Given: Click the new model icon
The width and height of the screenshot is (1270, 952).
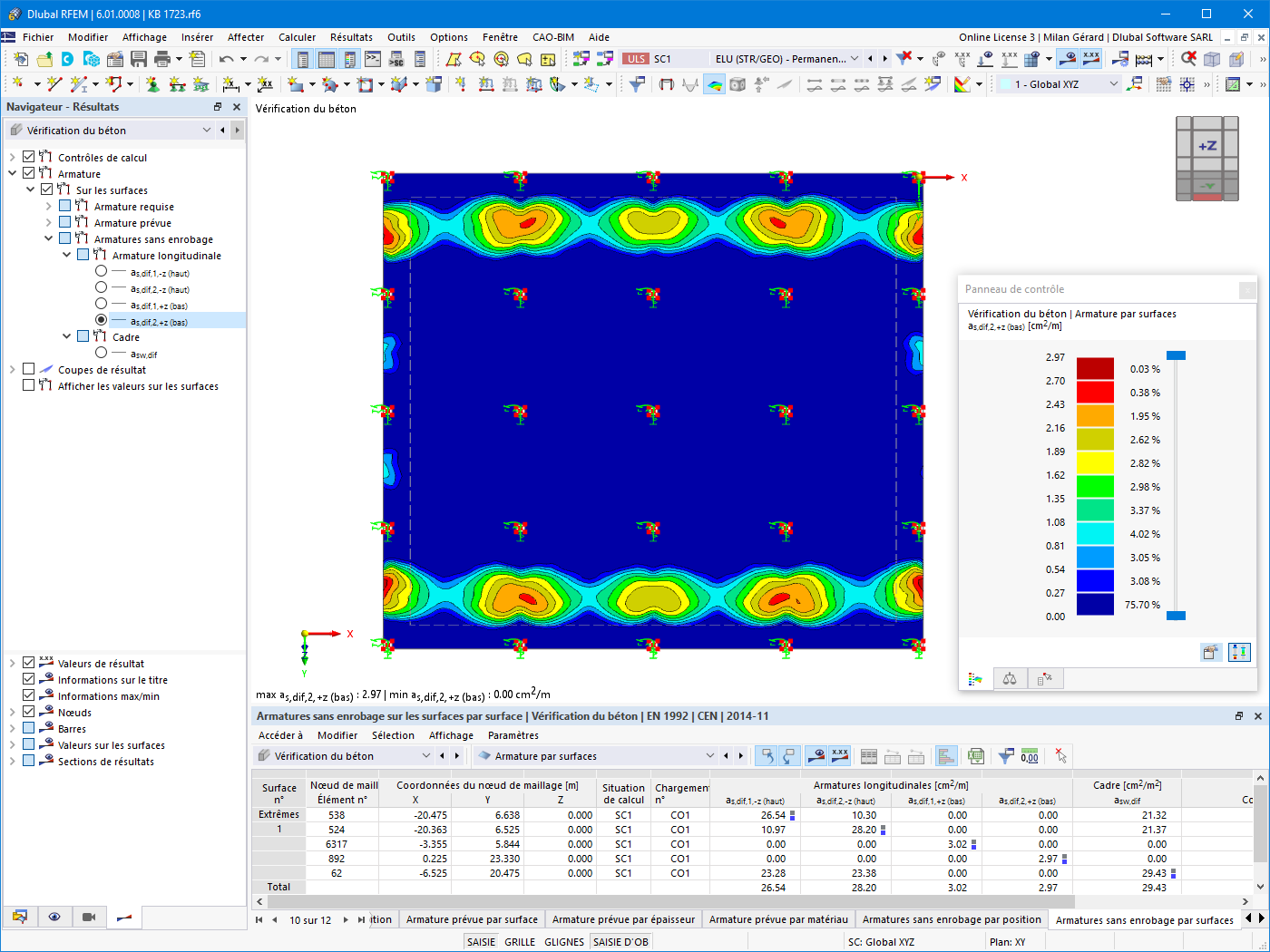Looking at the screenshot, I should [x=21, y=59].
